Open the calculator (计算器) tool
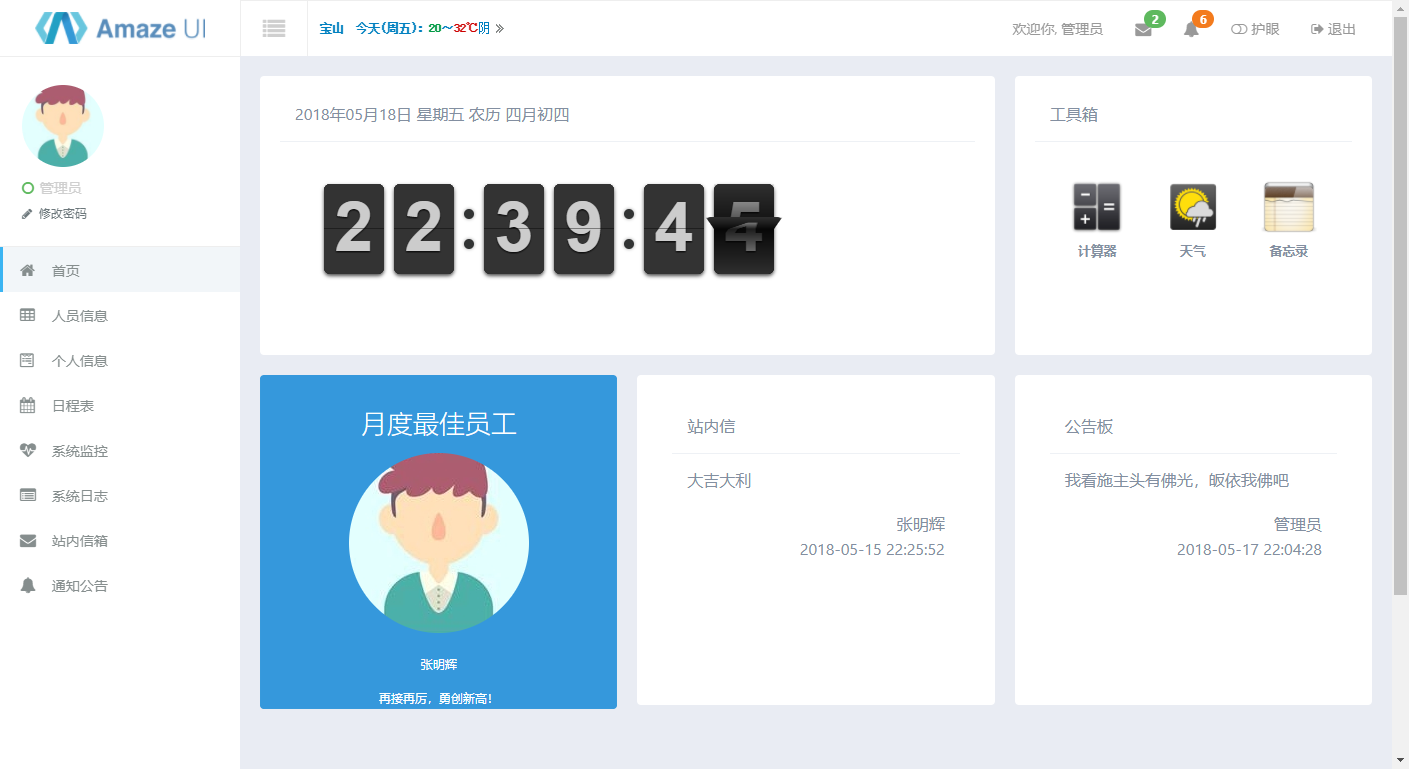The width and height of the screenshot is (1409, 769). pyautogui.click(x=1096, y=208)
